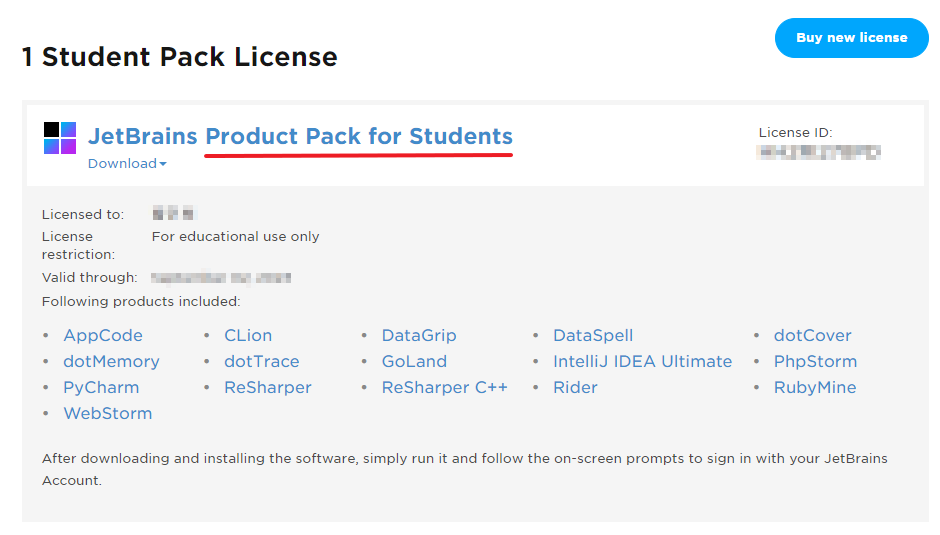Select the 'After downloading and installing' paragraph
Image resolution: width=940 pixels, height=535 pixels.
(465, 469)
